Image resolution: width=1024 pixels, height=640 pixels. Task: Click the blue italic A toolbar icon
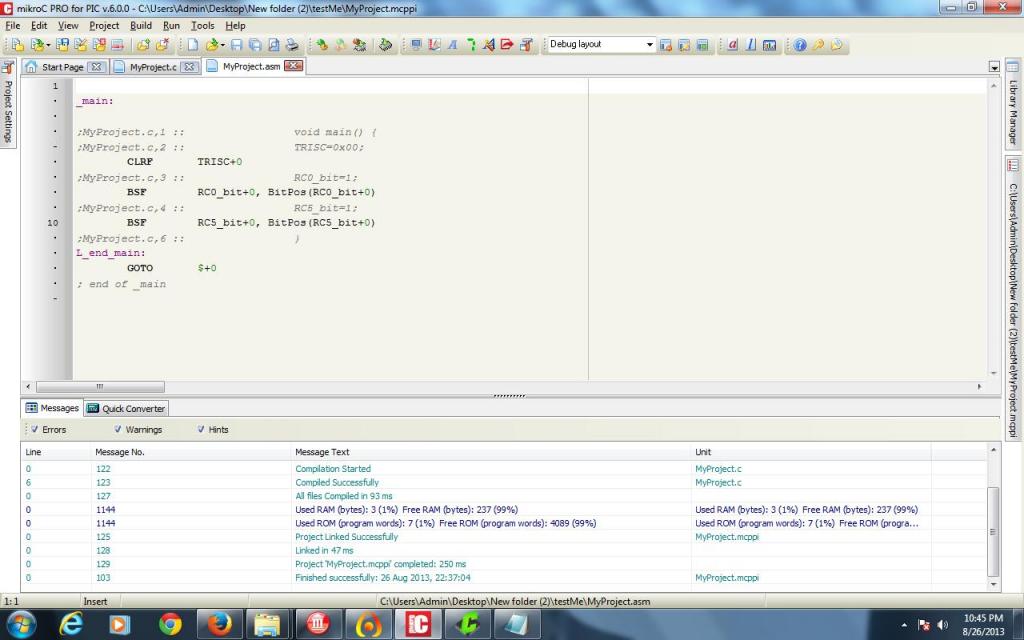(x=452, y=44)
